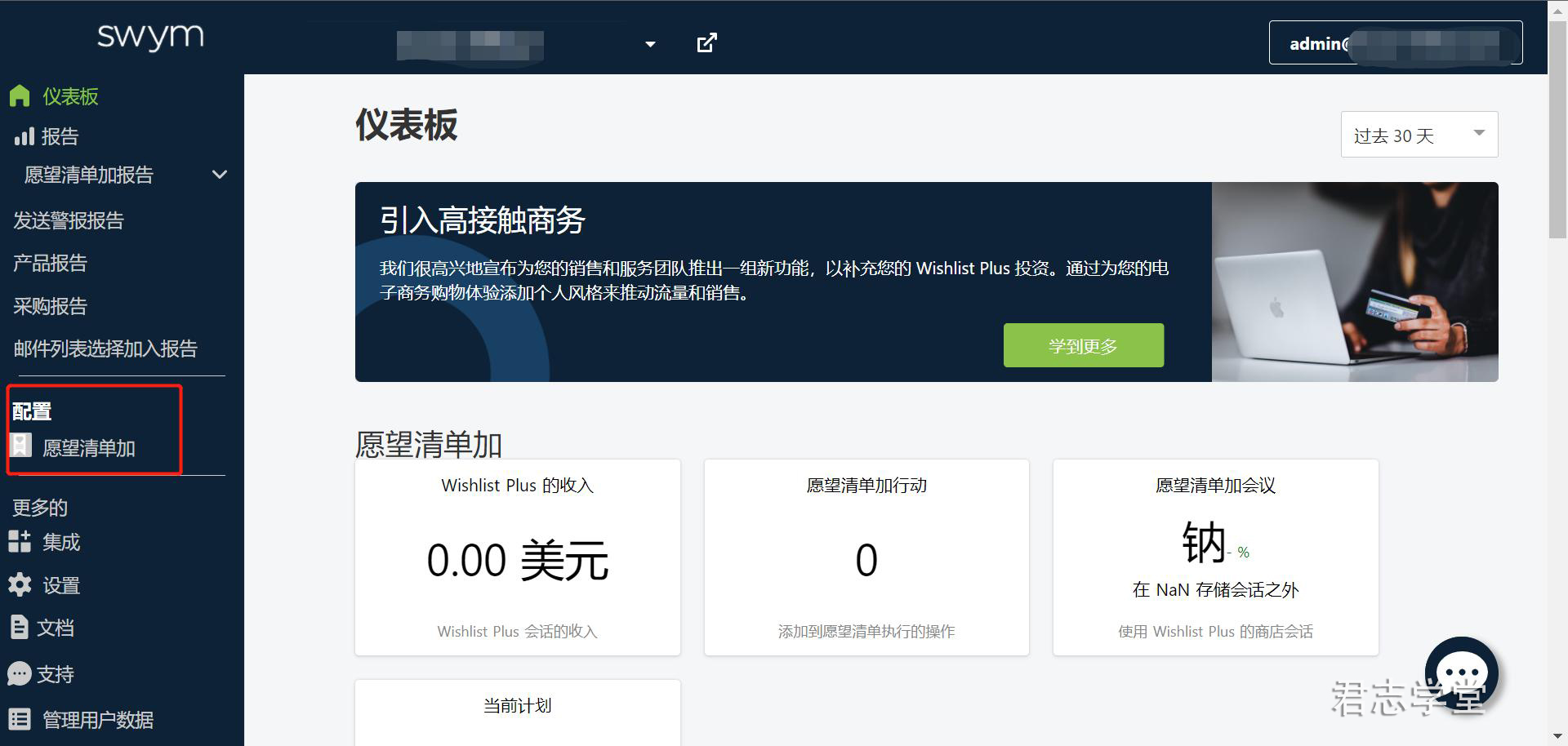Click the bar chart icon beside 报告
Viewport: 1568px width, 746px height.
(24, 135)
